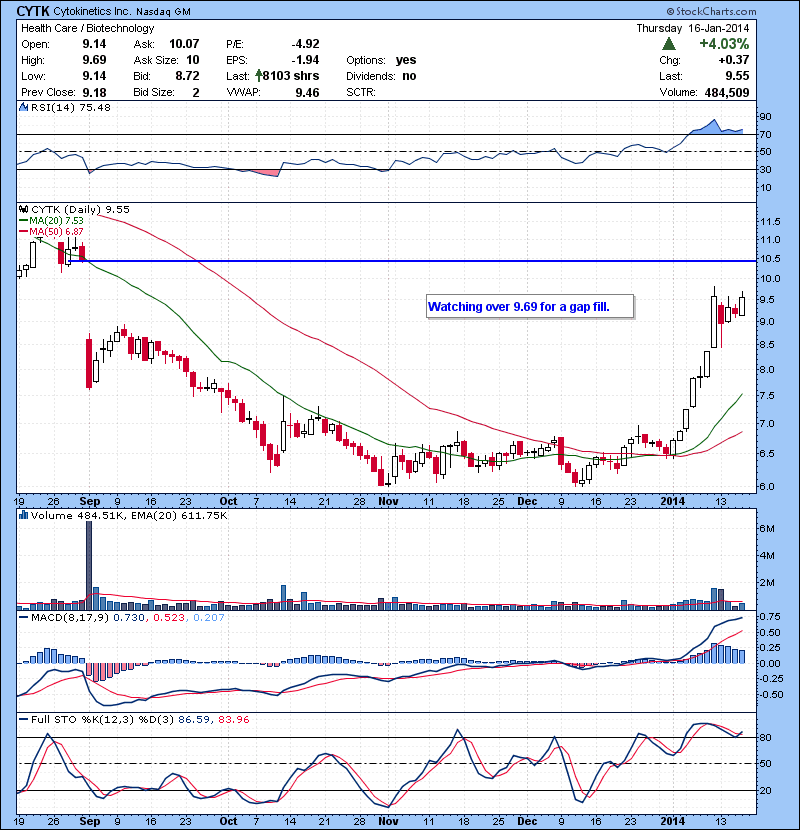Click the volume bar icon beside Volume label
Screen dimensions: 800x830
23,515
